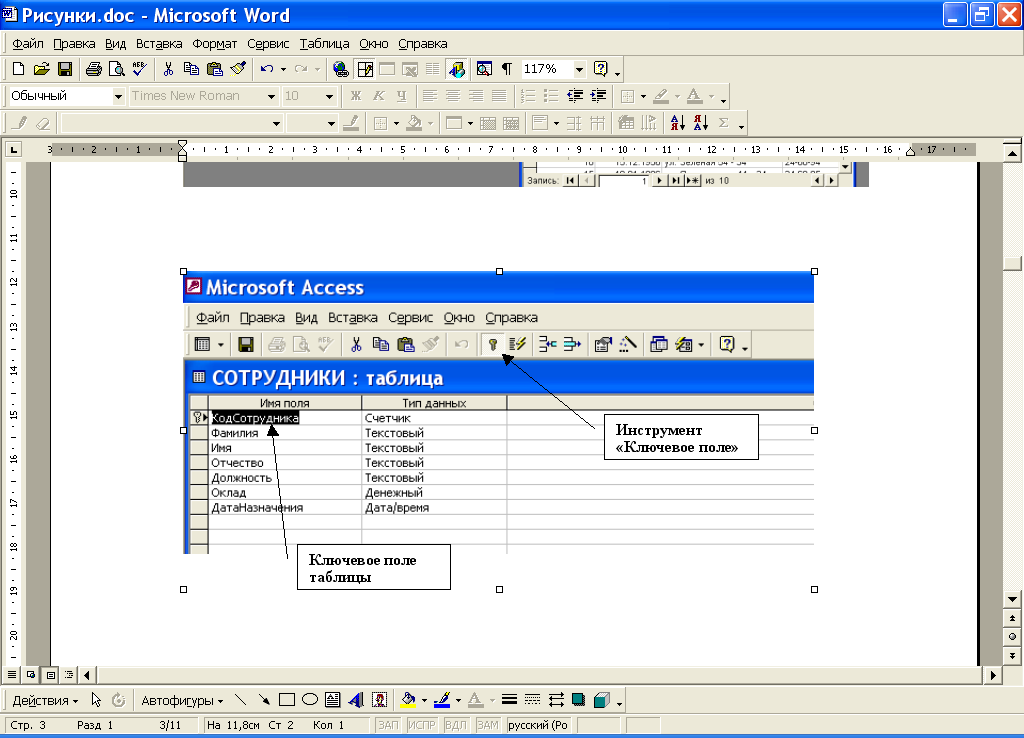Click the vertical scrollbar down arrow
This screenshot has width=1024, height=738.
[1012, 599]
